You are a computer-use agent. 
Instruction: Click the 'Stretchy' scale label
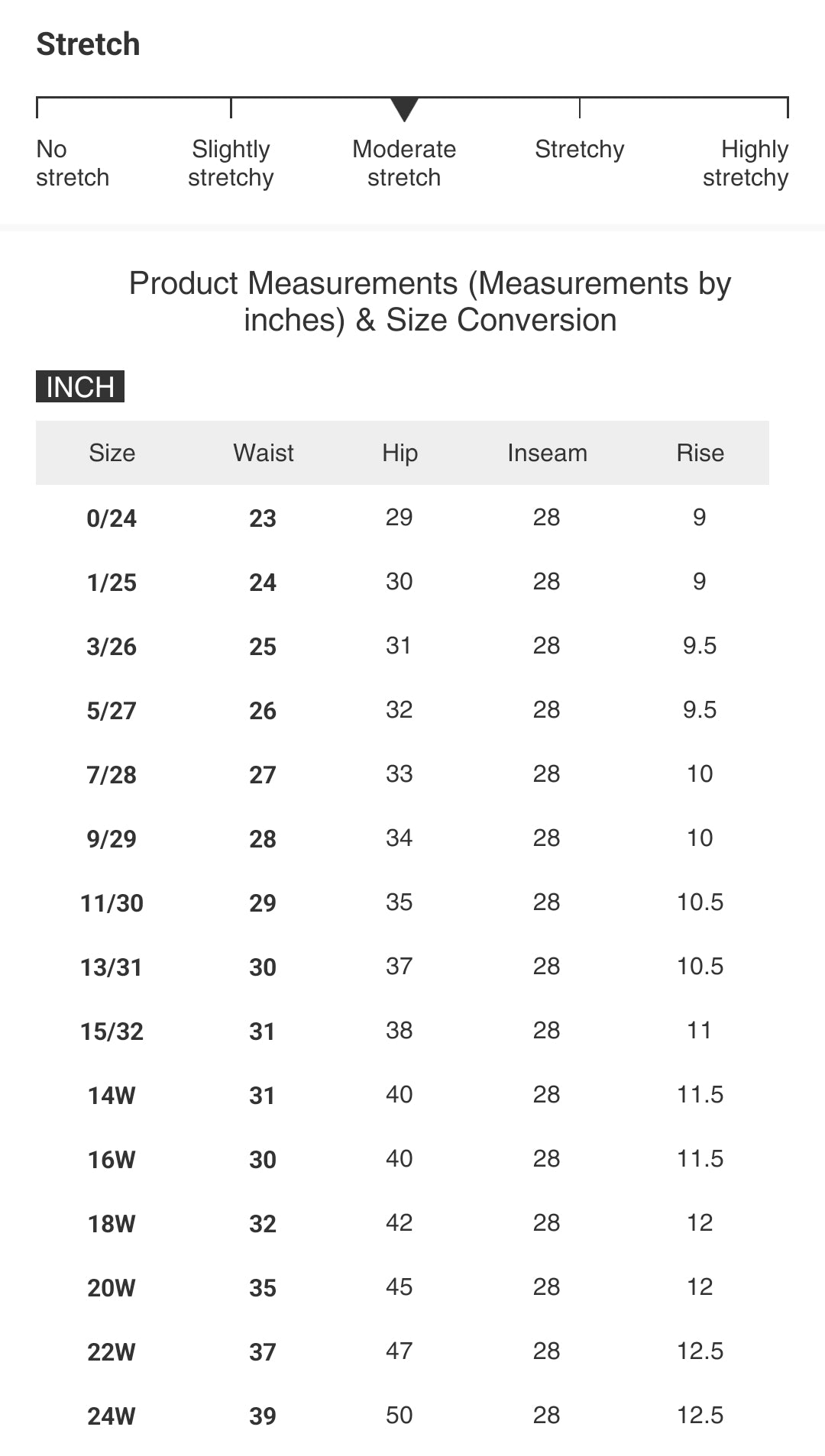pos(579,150)
